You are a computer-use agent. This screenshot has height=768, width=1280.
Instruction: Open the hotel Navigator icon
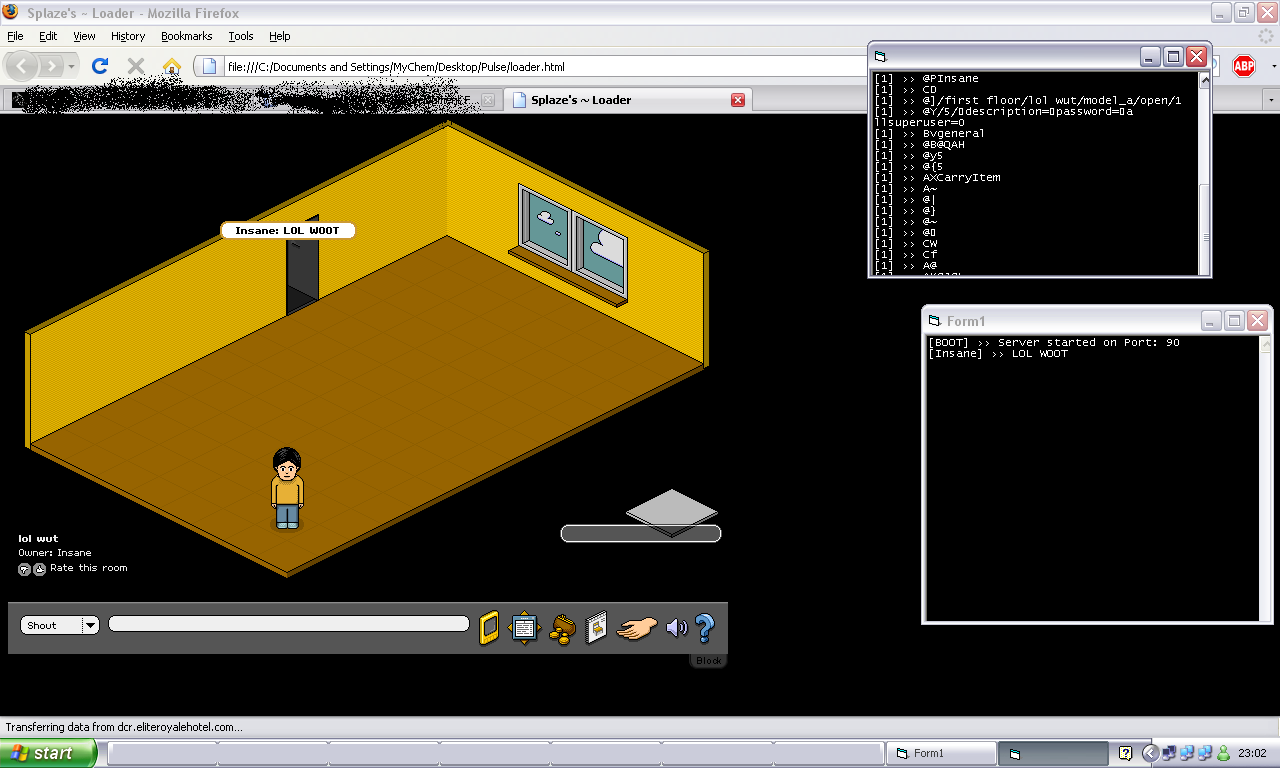tap(525, 627)
